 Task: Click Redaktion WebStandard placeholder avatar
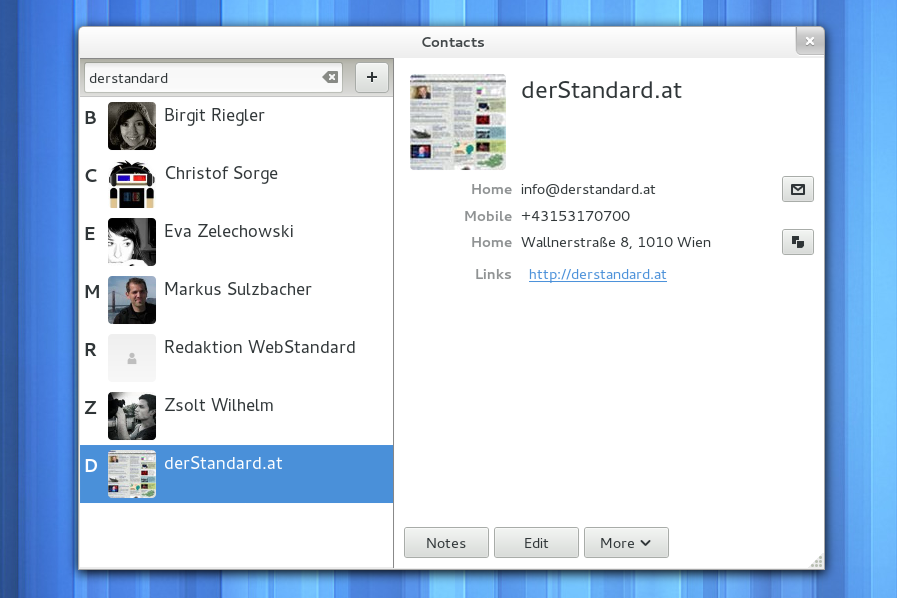(132, 358)
